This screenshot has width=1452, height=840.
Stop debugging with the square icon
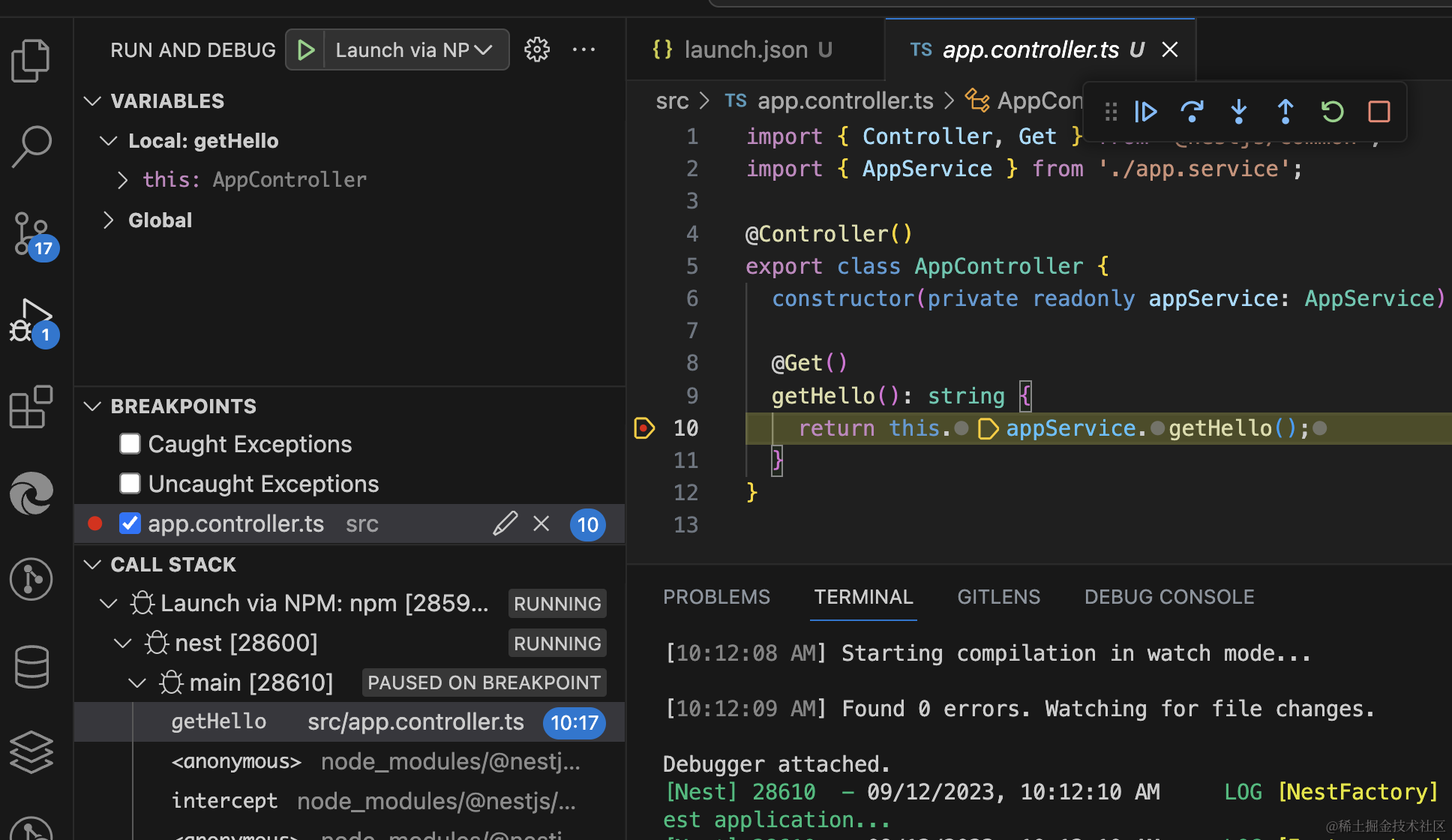tap(1378, 112)
